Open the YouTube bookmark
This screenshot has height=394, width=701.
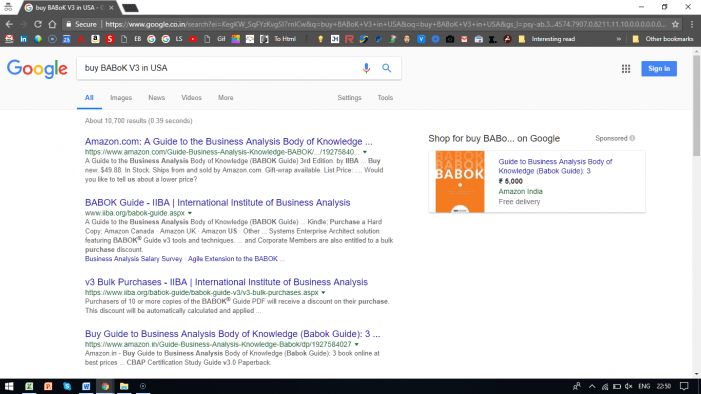[x=193, y=39]
